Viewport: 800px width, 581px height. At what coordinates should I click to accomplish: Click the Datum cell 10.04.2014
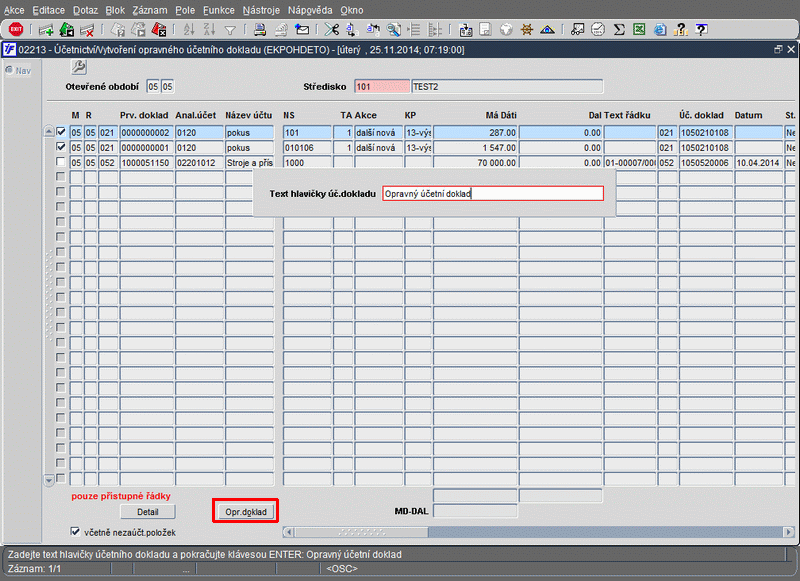pyautogui.click(x=758, y=163)
